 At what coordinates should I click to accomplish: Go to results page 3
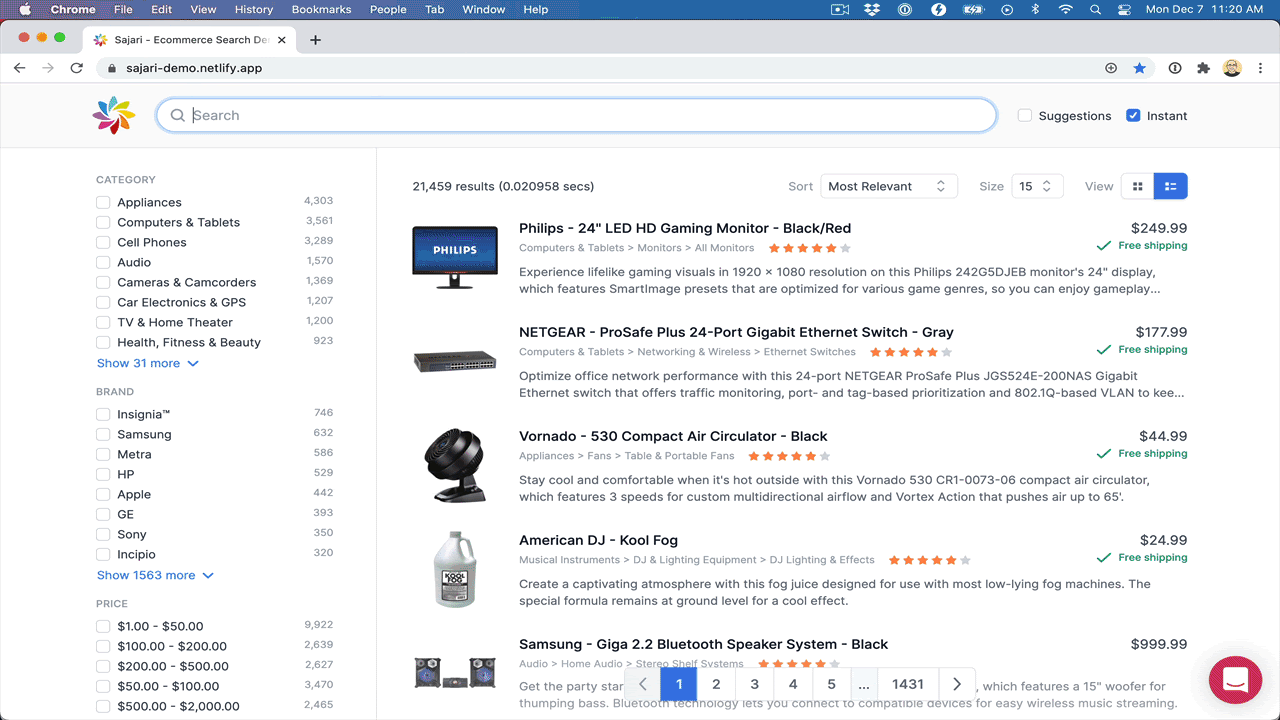754,684
